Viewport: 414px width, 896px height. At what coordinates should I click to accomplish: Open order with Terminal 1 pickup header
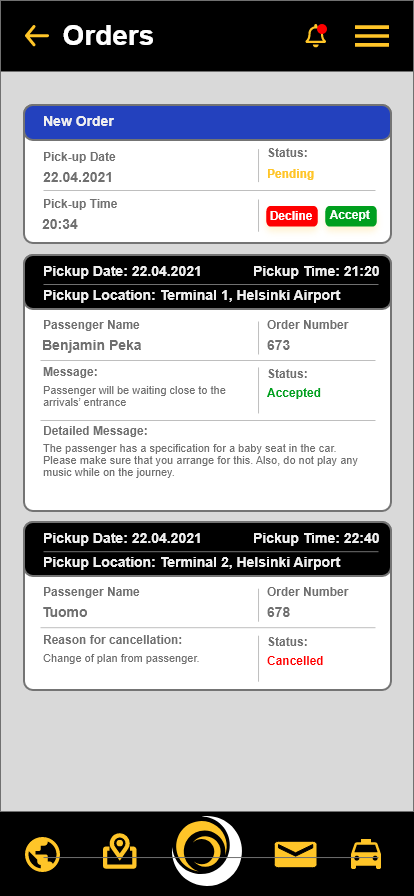tap(208, 282)
